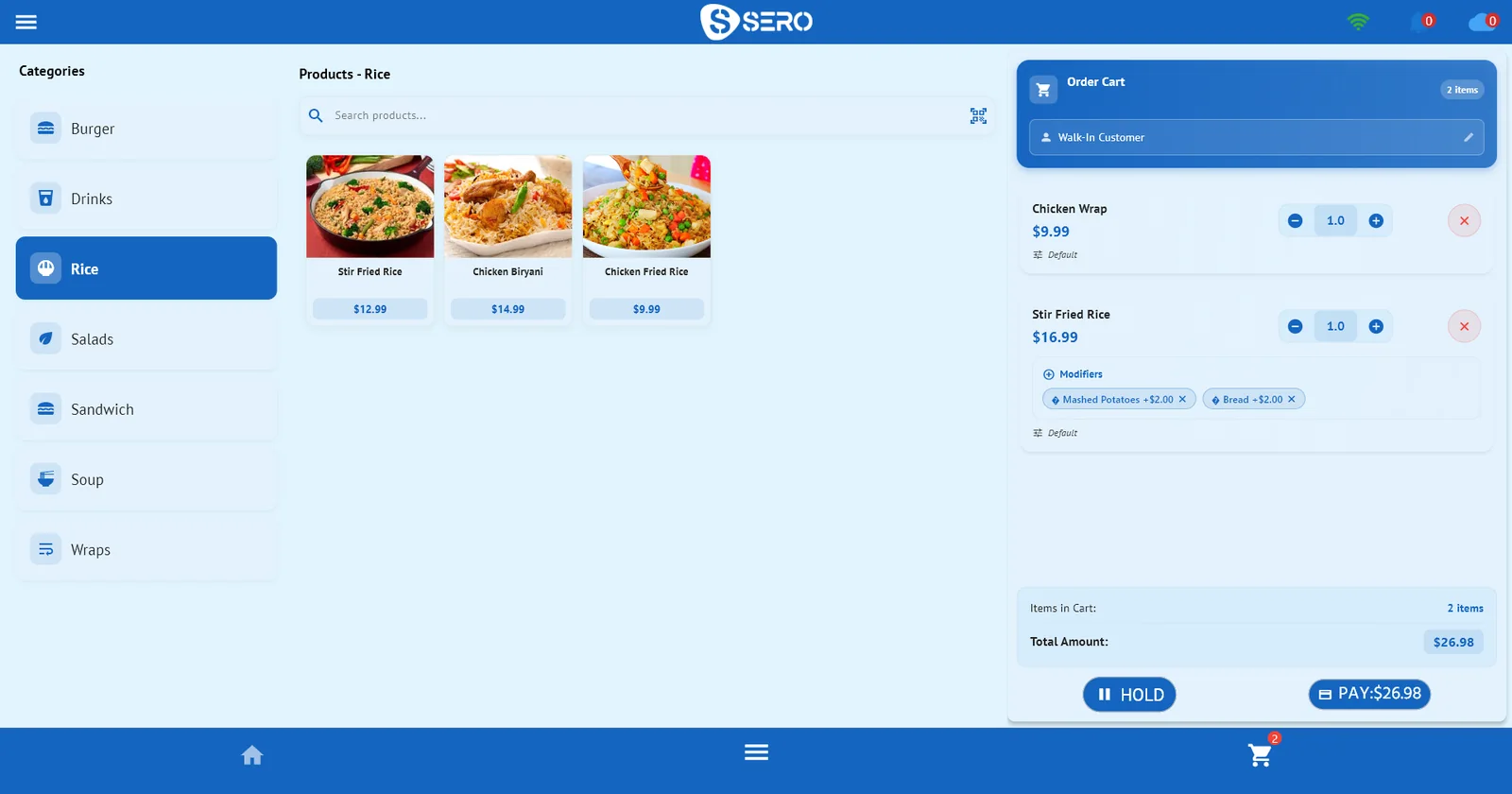Add Chicken Fried Rice product image

click(x=646, y=207)
